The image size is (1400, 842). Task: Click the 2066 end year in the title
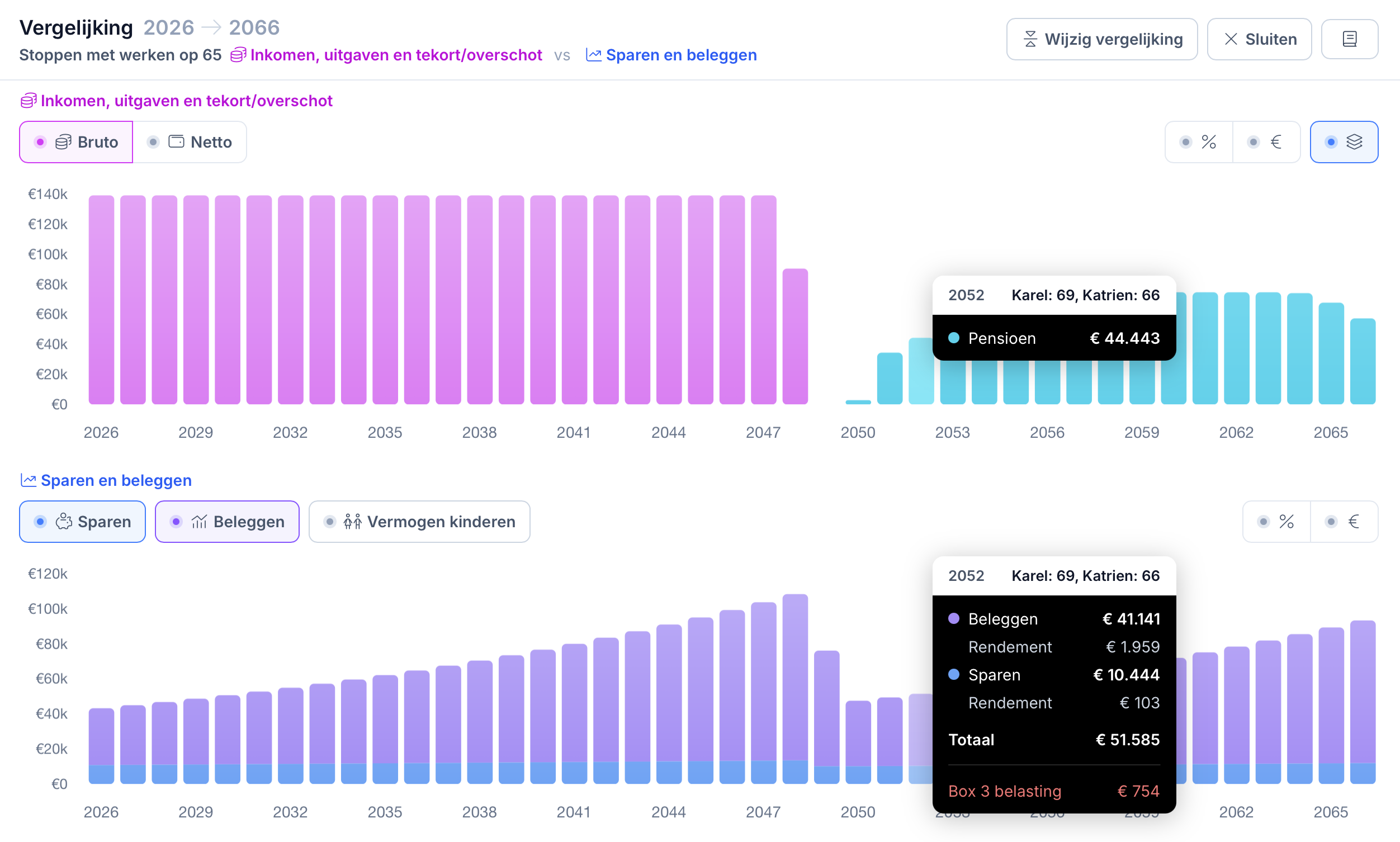[254, 27]
